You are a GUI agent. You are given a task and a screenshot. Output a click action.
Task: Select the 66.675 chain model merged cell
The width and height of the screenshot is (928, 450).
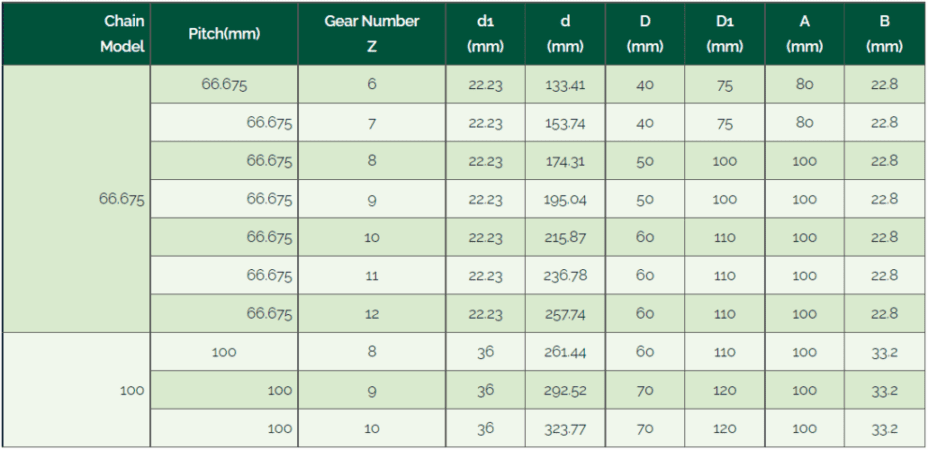tap(76, 199)
